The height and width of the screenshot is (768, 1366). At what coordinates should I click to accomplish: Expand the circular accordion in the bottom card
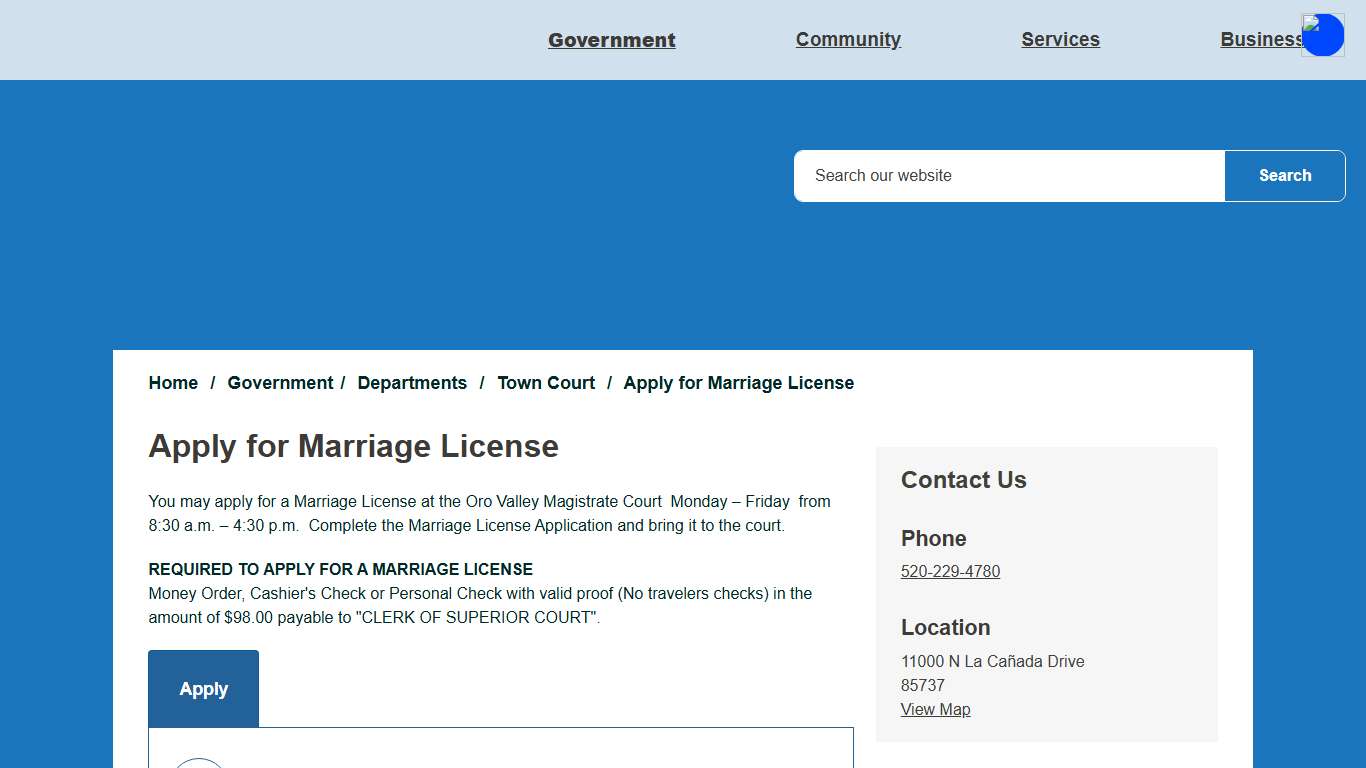pyautogui.click(x=199, y=765)
